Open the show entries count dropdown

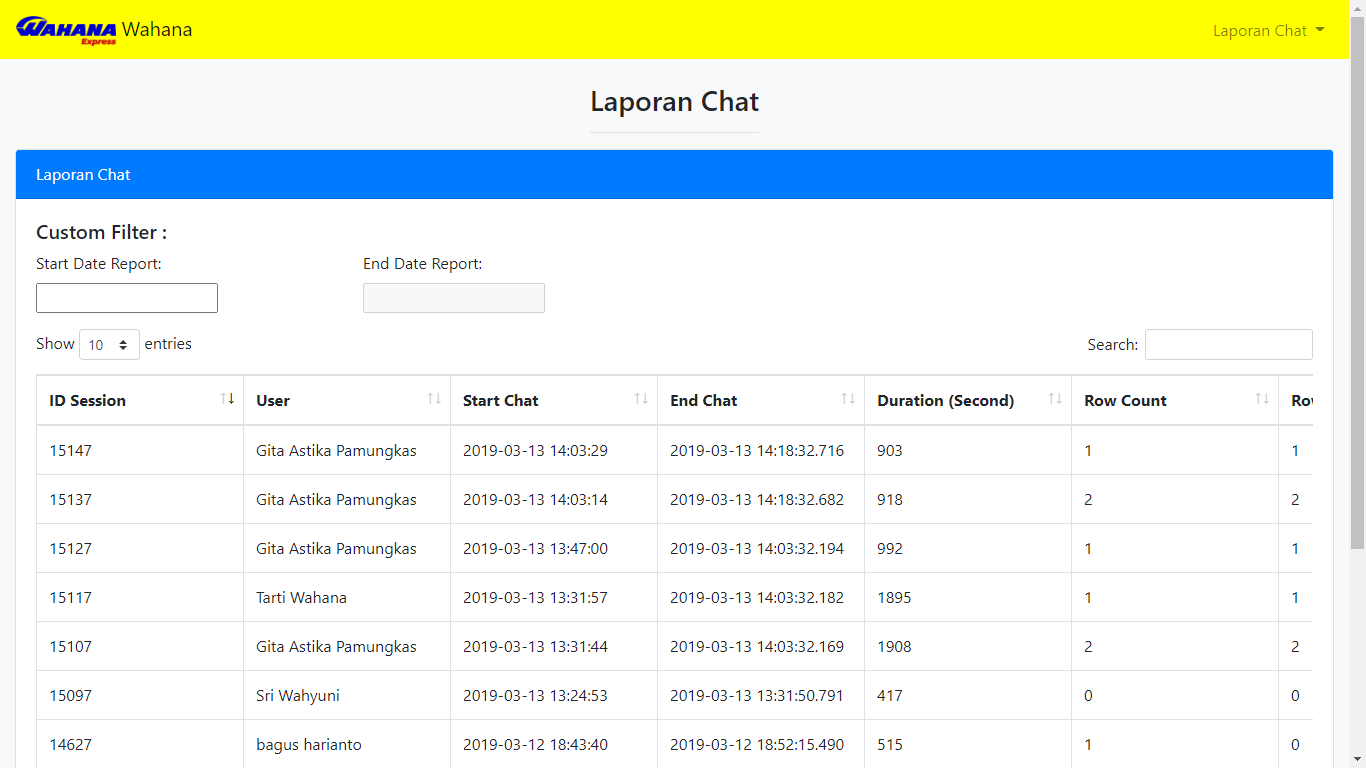(109, 345)
